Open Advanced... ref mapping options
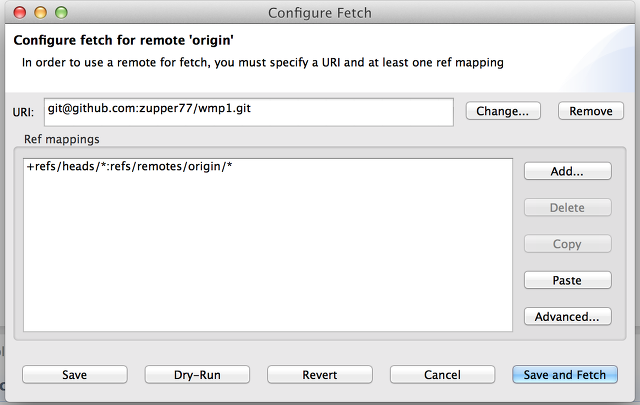The image size is (640, 405). [567, 316]
